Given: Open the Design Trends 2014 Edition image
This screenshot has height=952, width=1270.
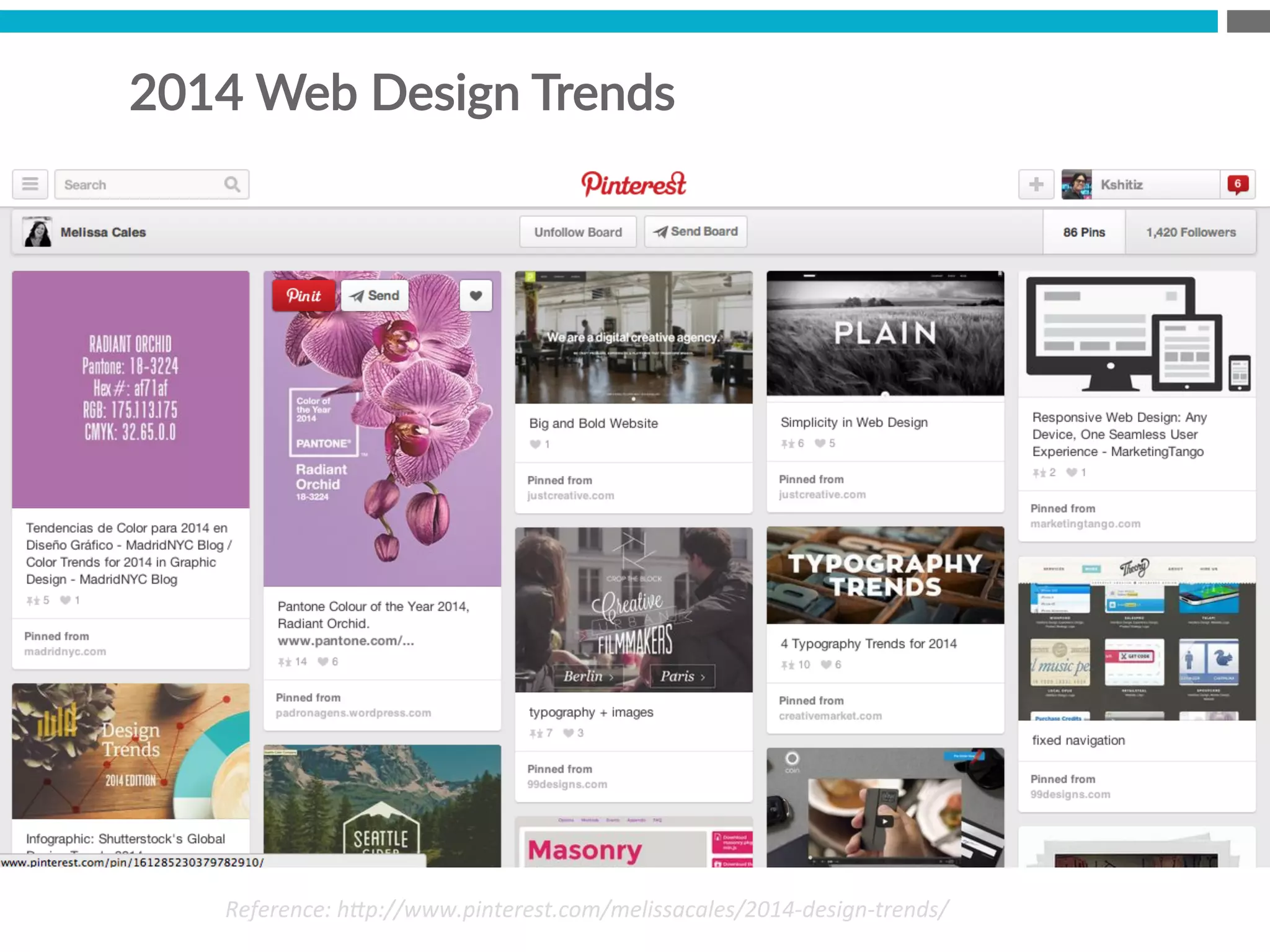Looking at the screenshot, I should coord(131,751).
